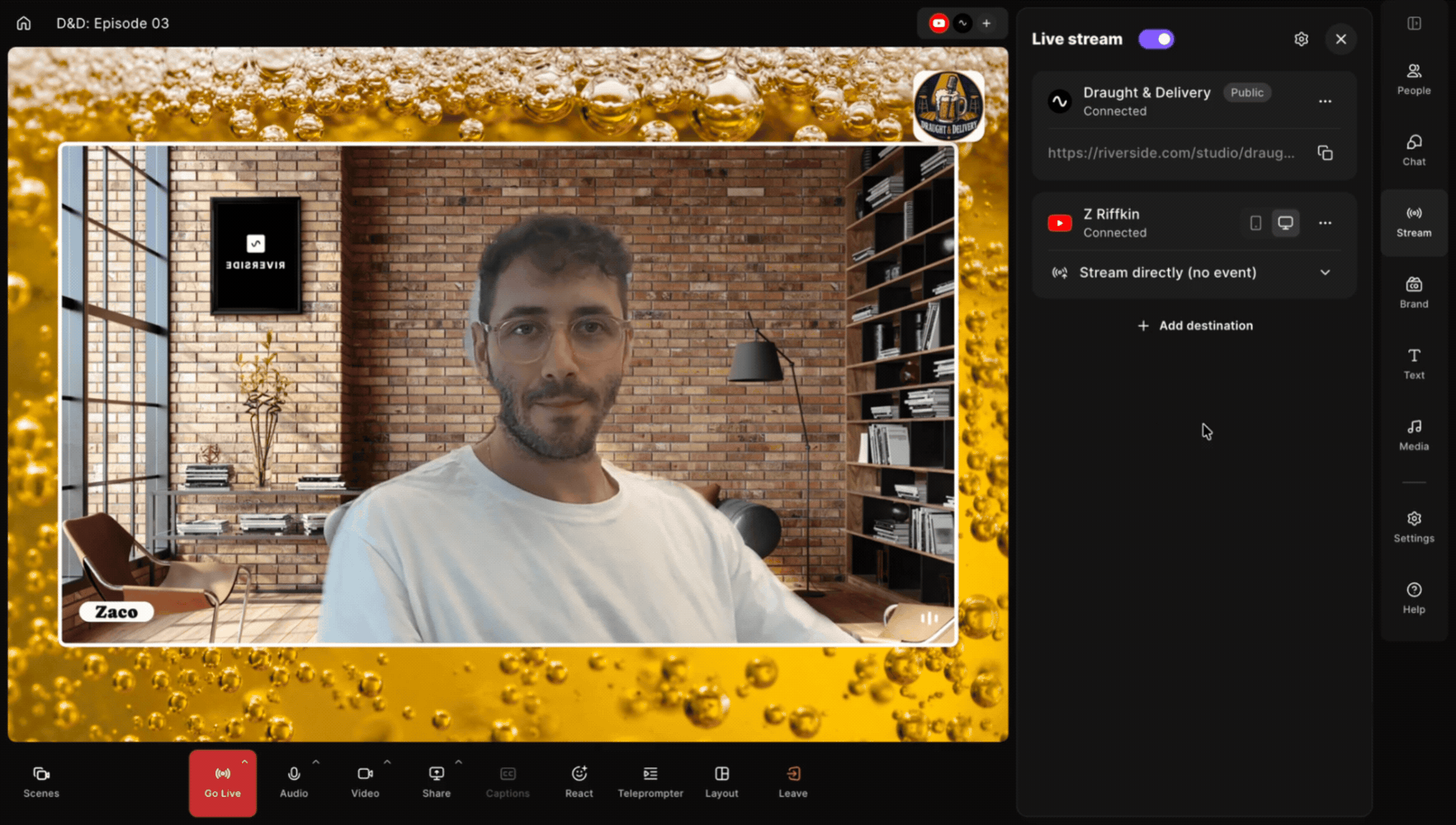Click the Live stream panel heading
This screenshot has height=825, width=1456.
coord(1077,39)
